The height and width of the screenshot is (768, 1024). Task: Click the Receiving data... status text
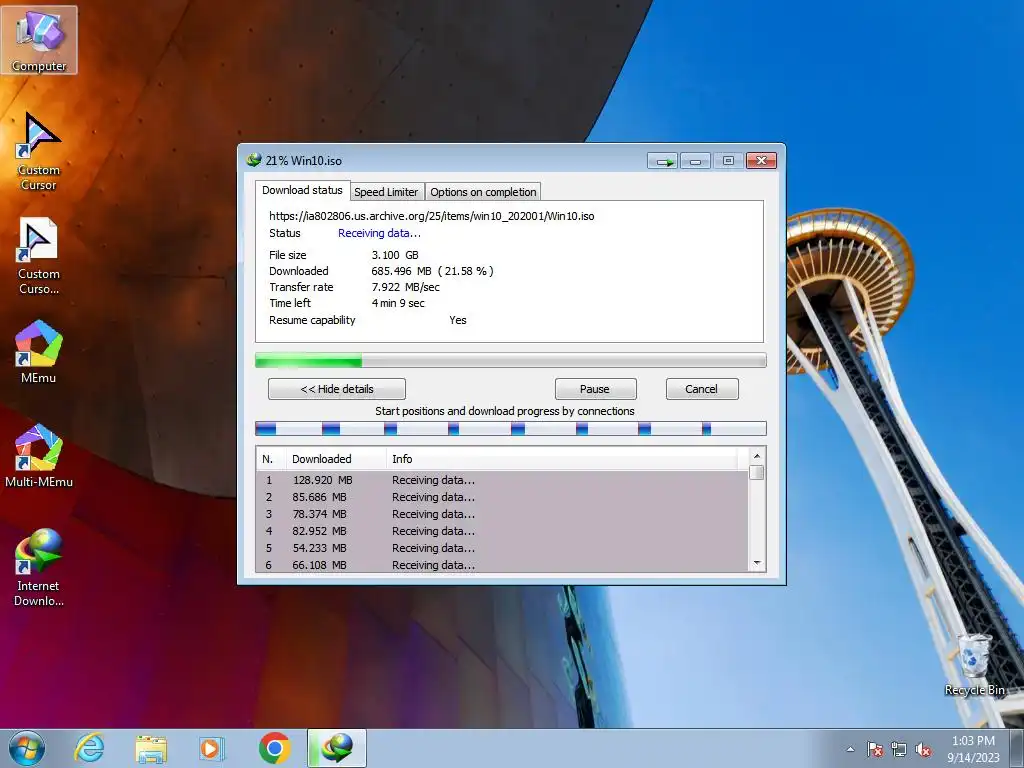[379, 233]
